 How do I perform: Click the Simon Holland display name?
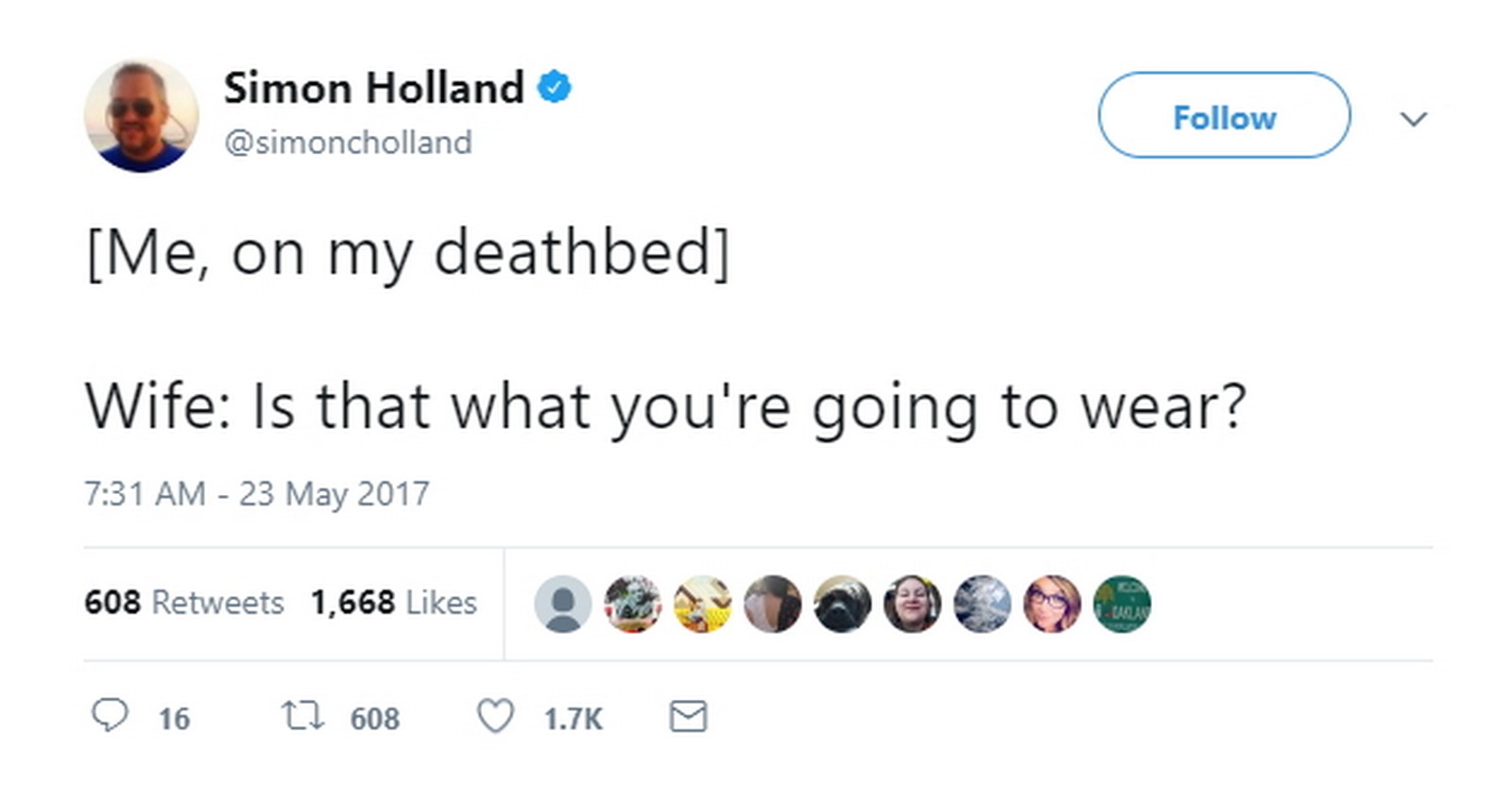(373, 88)
